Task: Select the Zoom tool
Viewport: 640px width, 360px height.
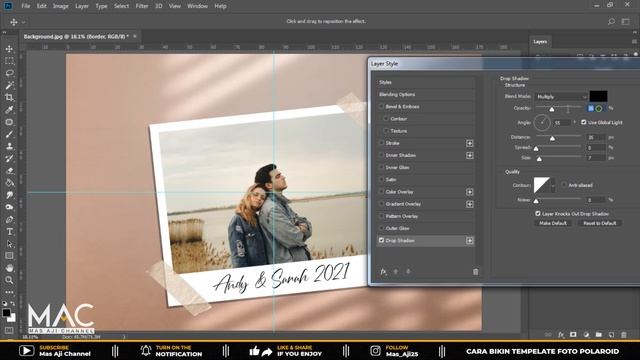Action: click(x=9, y=280)
